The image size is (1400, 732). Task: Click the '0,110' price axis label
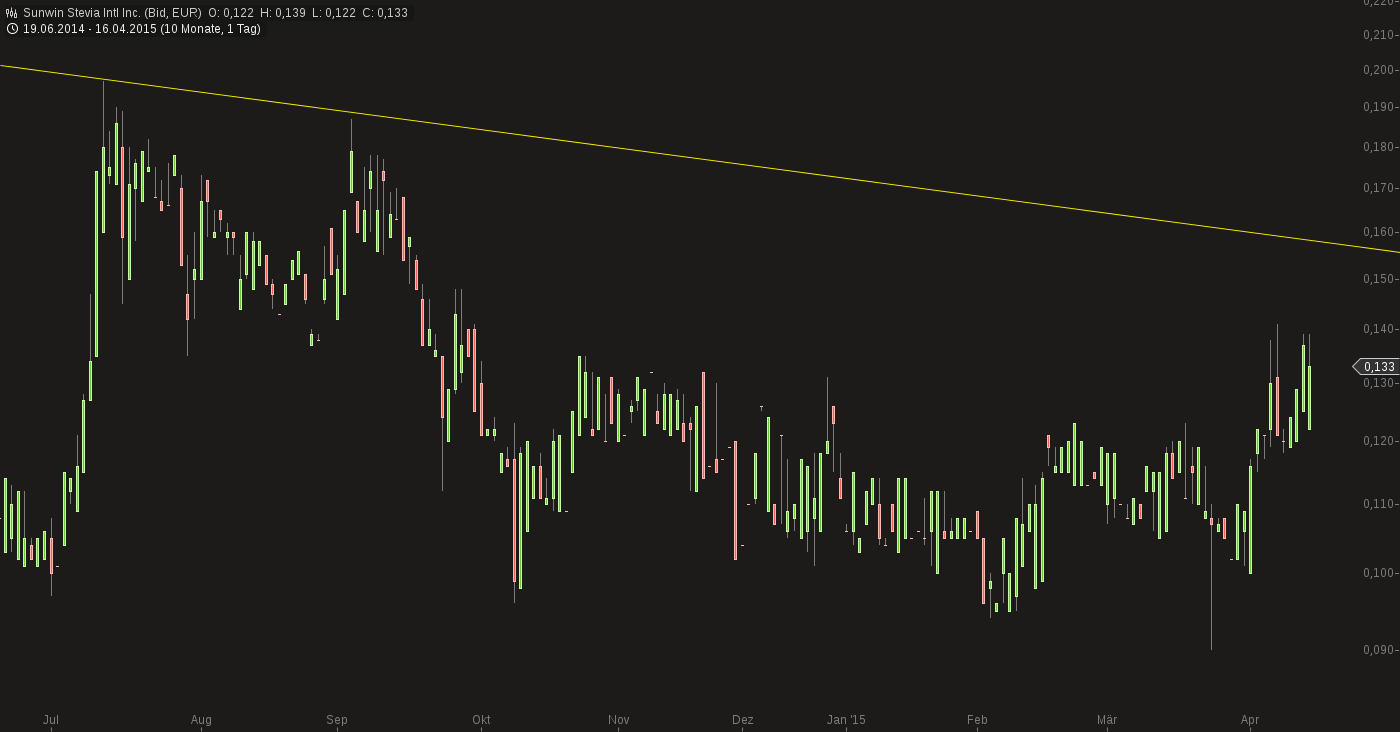(1378, 504)
